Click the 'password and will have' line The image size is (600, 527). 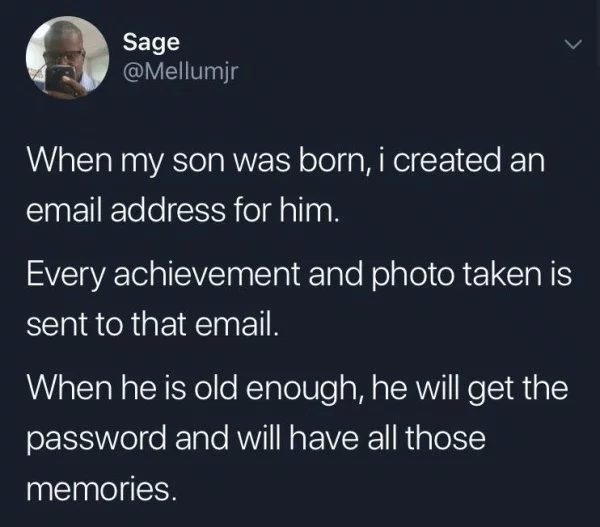point(256,438)
